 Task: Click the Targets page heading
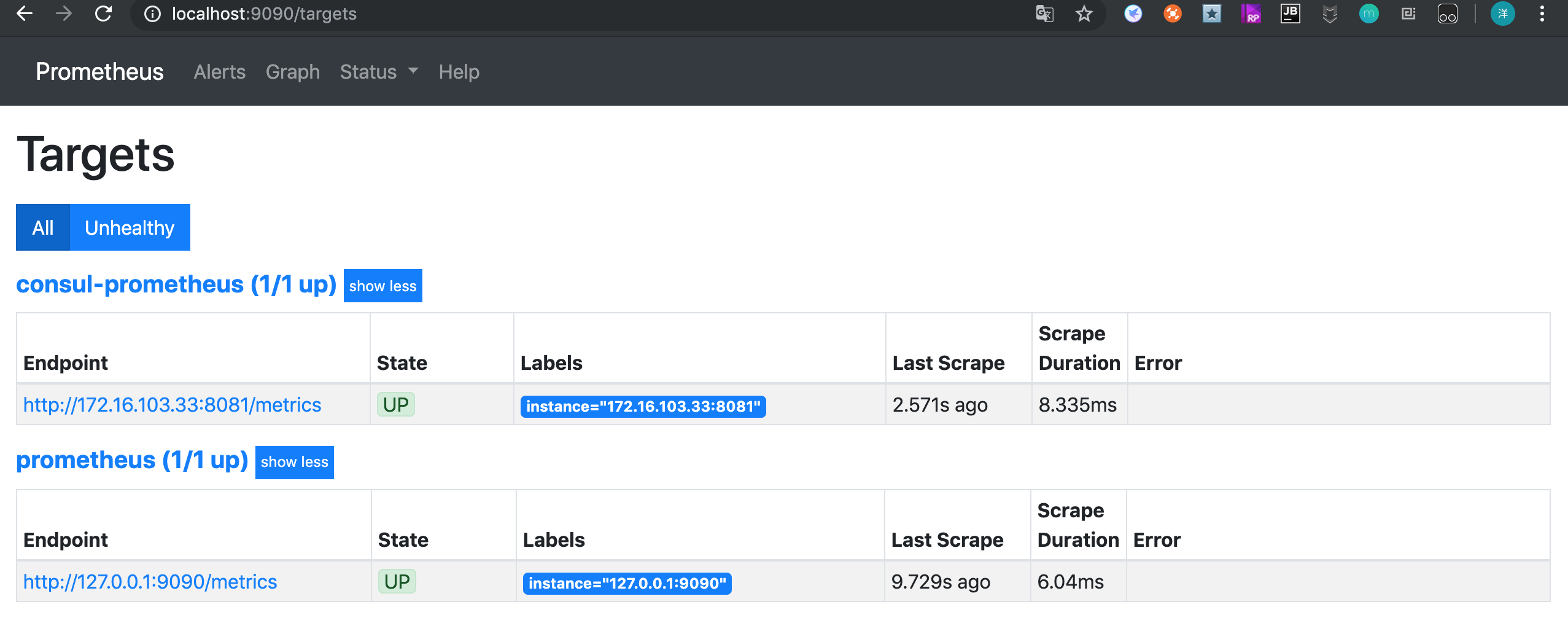[x=96, y=155]
